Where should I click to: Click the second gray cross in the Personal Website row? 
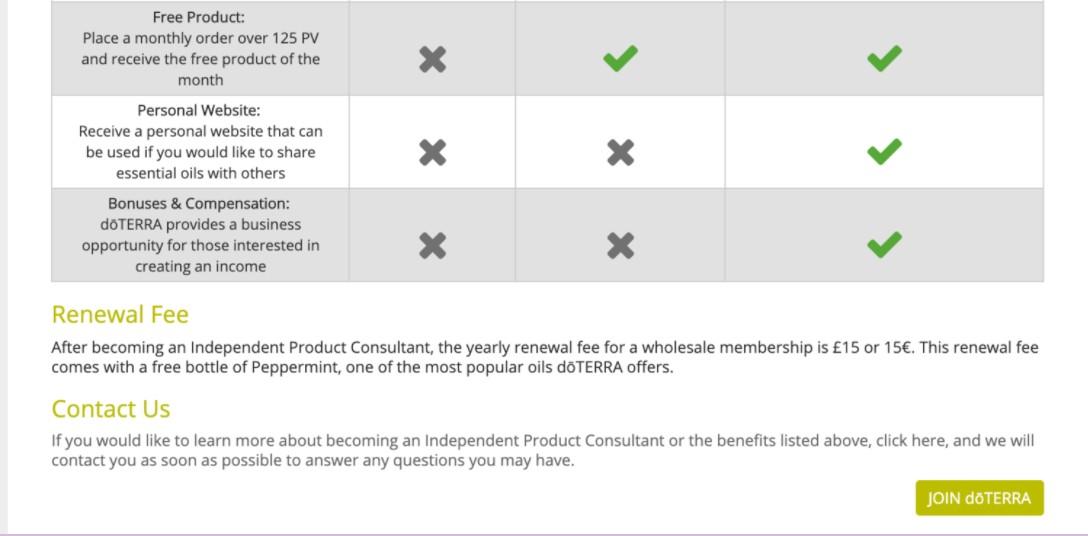(x=620, y=152)
